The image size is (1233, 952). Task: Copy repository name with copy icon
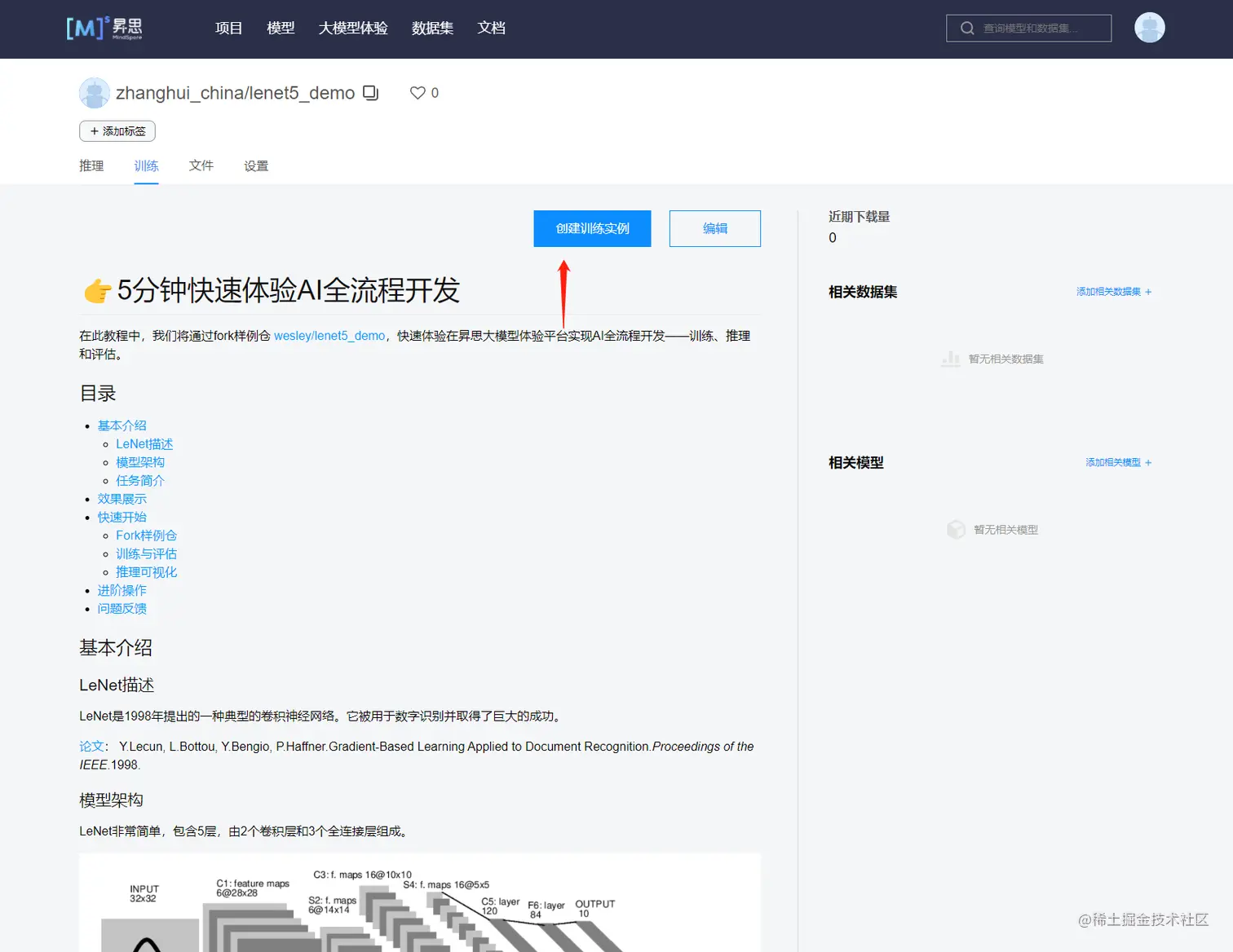(370, 93)
